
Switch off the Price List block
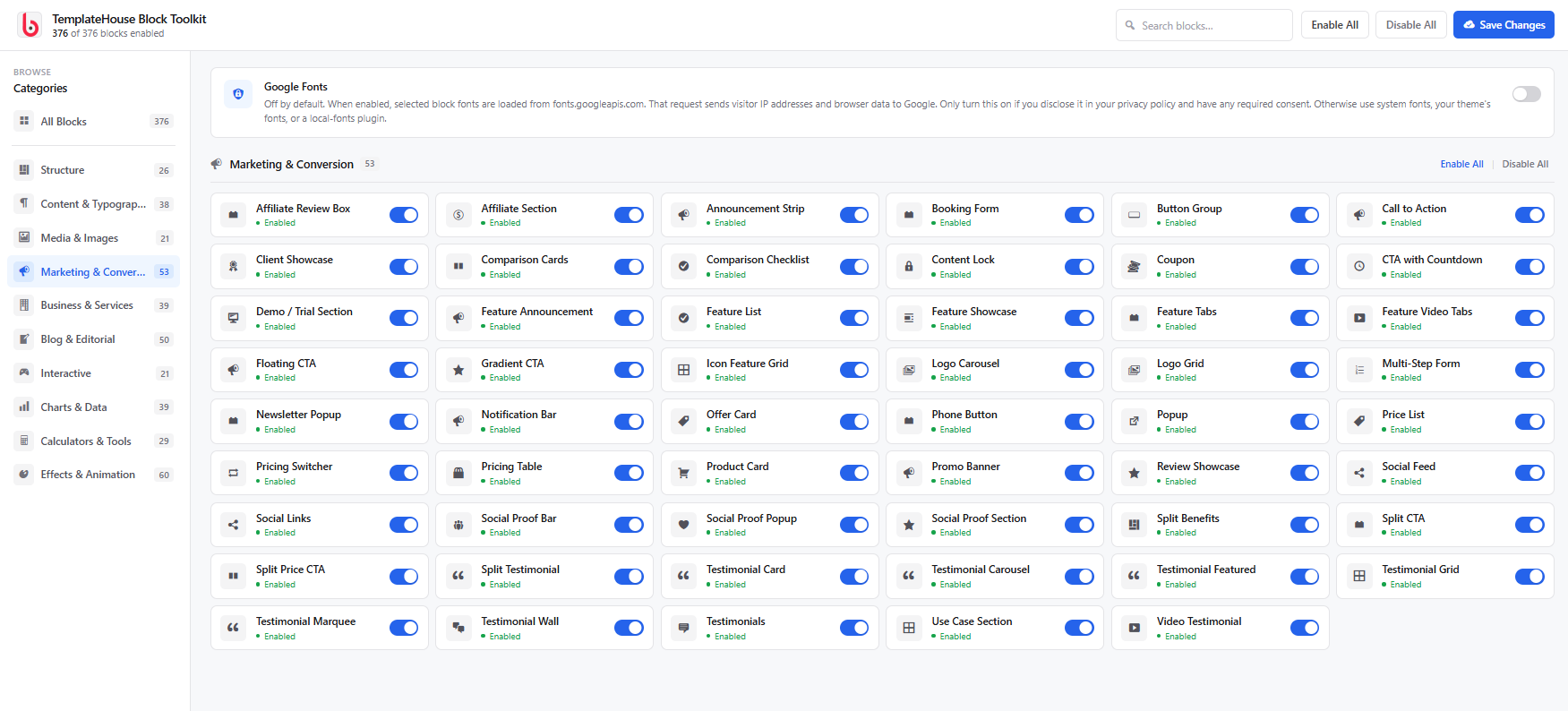tap(1529, 422)
